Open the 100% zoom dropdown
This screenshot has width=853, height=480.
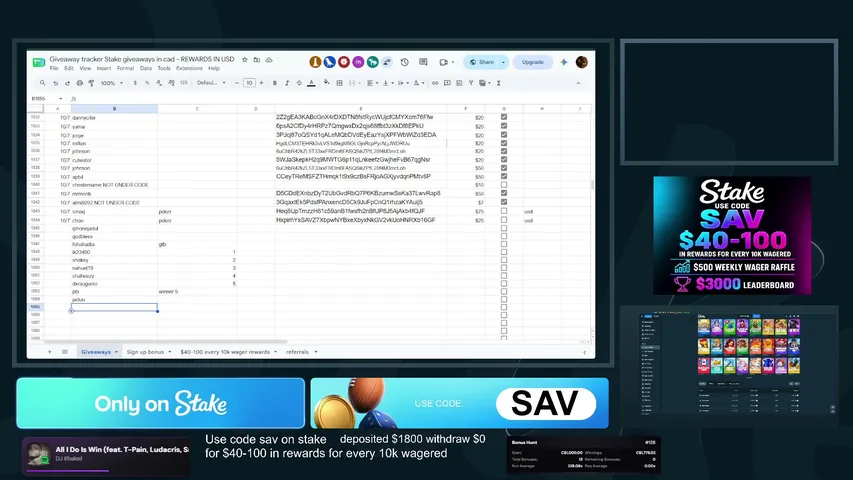click(x=112, y=83)
